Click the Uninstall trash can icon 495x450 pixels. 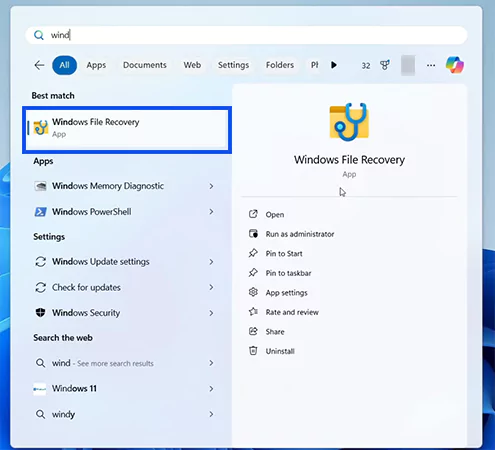click(253, 351)
